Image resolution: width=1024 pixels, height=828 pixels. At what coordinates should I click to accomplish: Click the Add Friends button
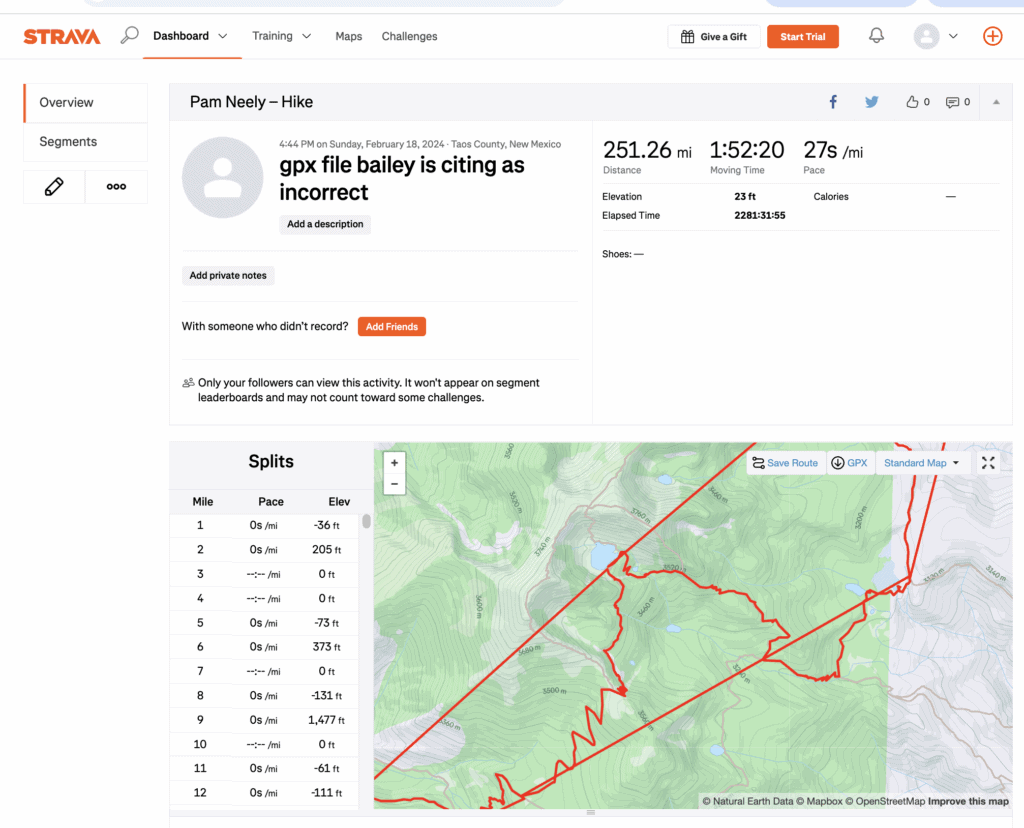[x=391, y=327]
